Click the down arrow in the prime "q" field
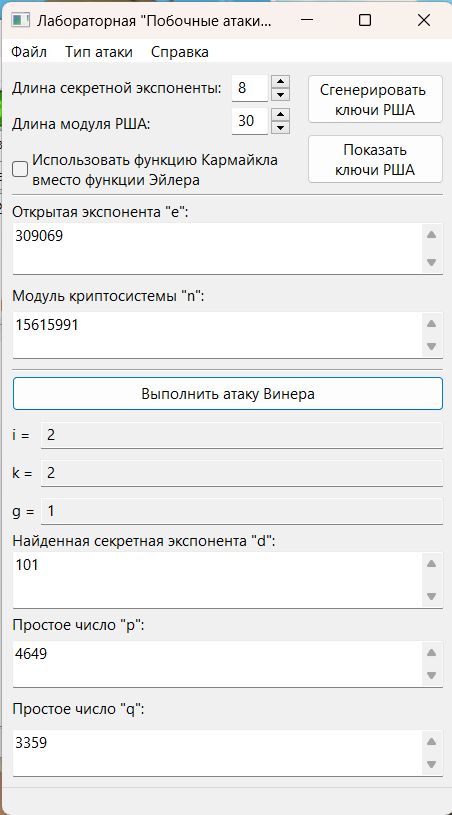The width and height of the screenshot is (452, 815). [431, 764]
